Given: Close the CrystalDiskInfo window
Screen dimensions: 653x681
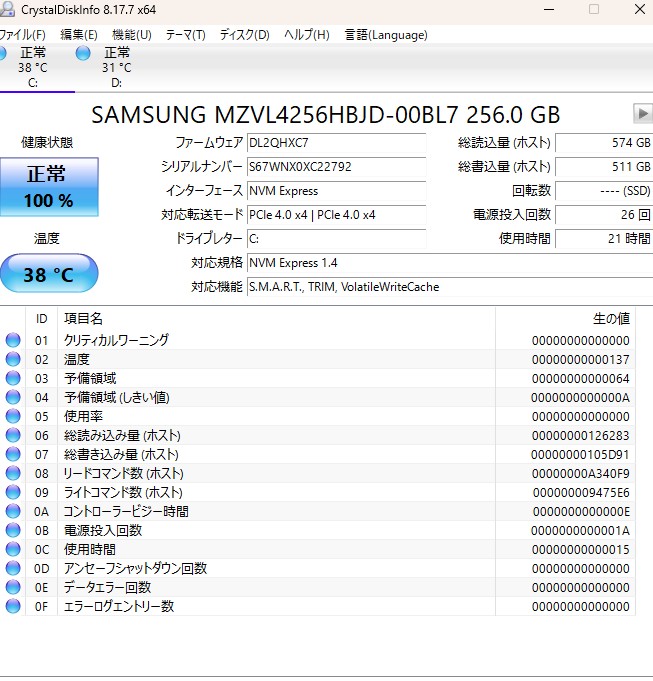Looking at the screenshot, I should click(x=640, y=9).
